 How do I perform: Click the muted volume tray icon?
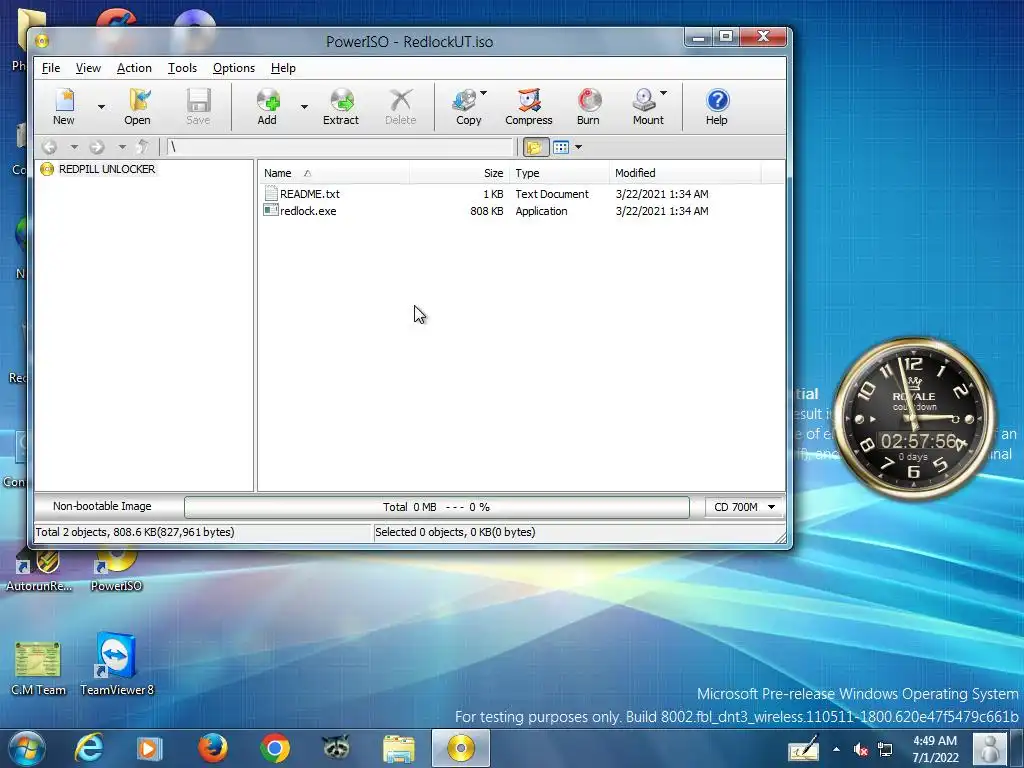[861, 750]
